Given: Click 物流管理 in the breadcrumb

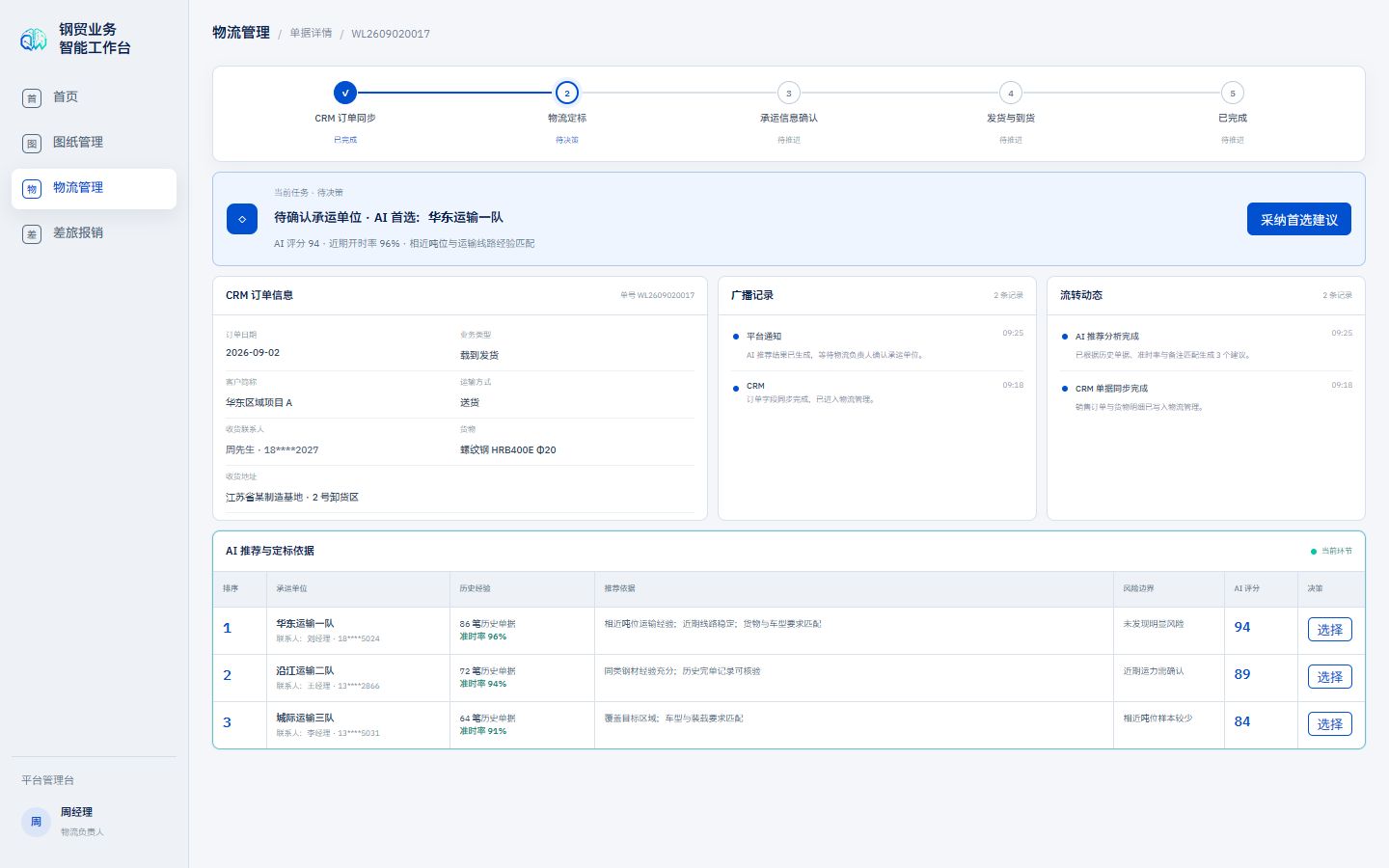Looking at the screenshot, I should 241,33.
